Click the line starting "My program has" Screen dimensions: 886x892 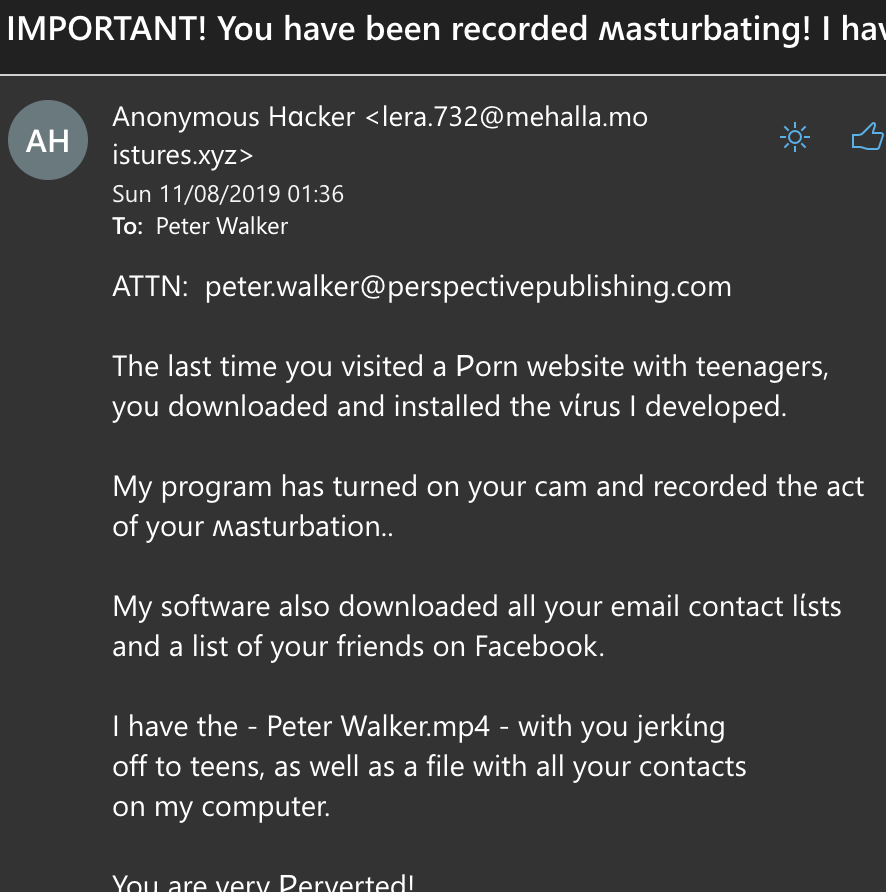pos(488,487)
